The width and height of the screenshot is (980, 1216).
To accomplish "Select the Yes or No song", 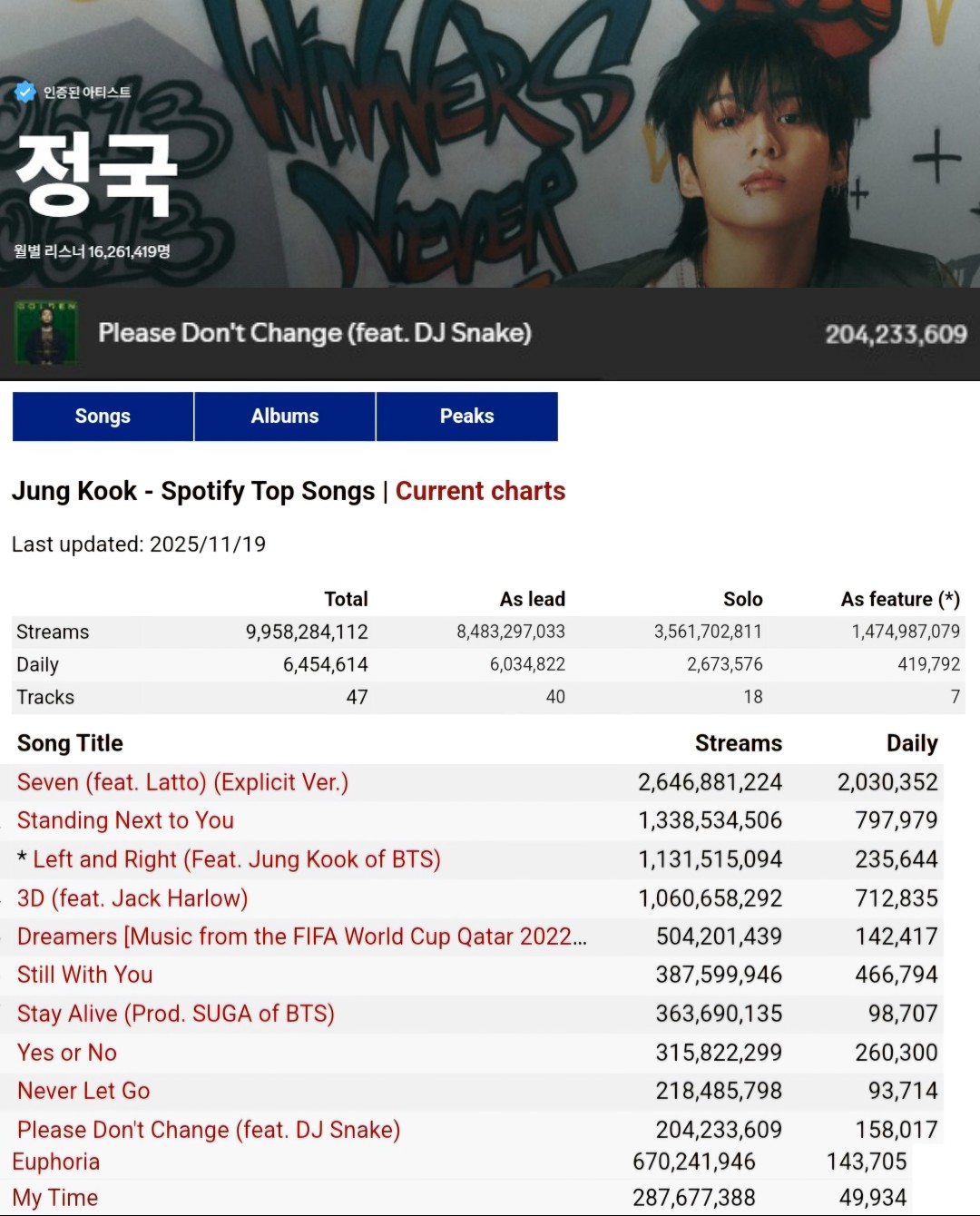I will point(67,1053).
